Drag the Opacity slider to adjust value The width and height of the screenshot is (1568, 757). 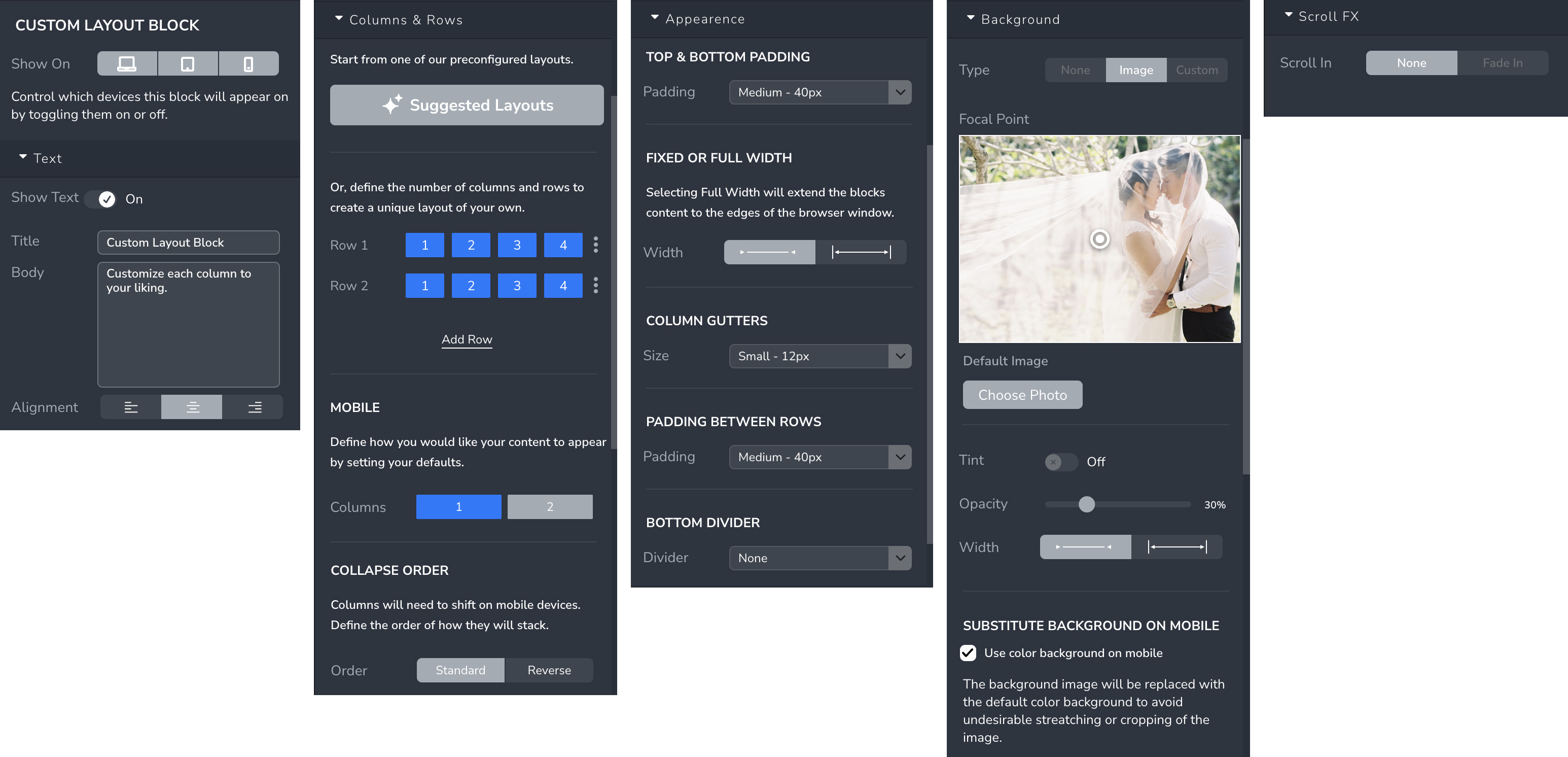click(1086, 504)
